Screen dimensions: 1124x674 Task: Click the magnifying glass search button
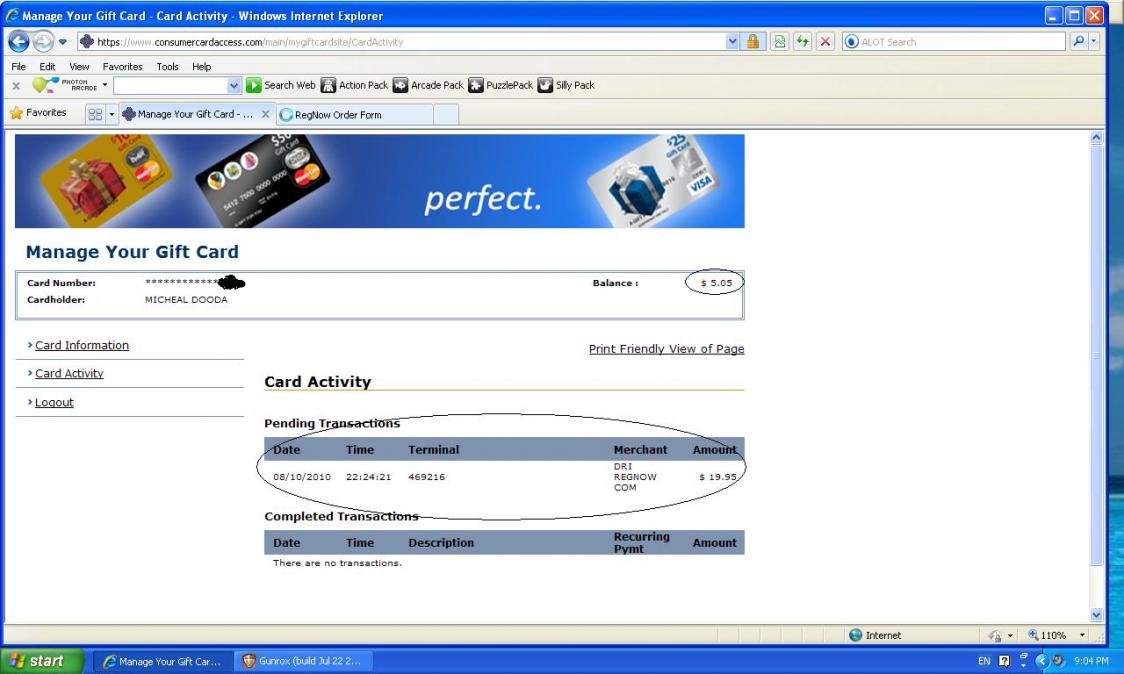pyautogui.click(x=1078, y=42)
